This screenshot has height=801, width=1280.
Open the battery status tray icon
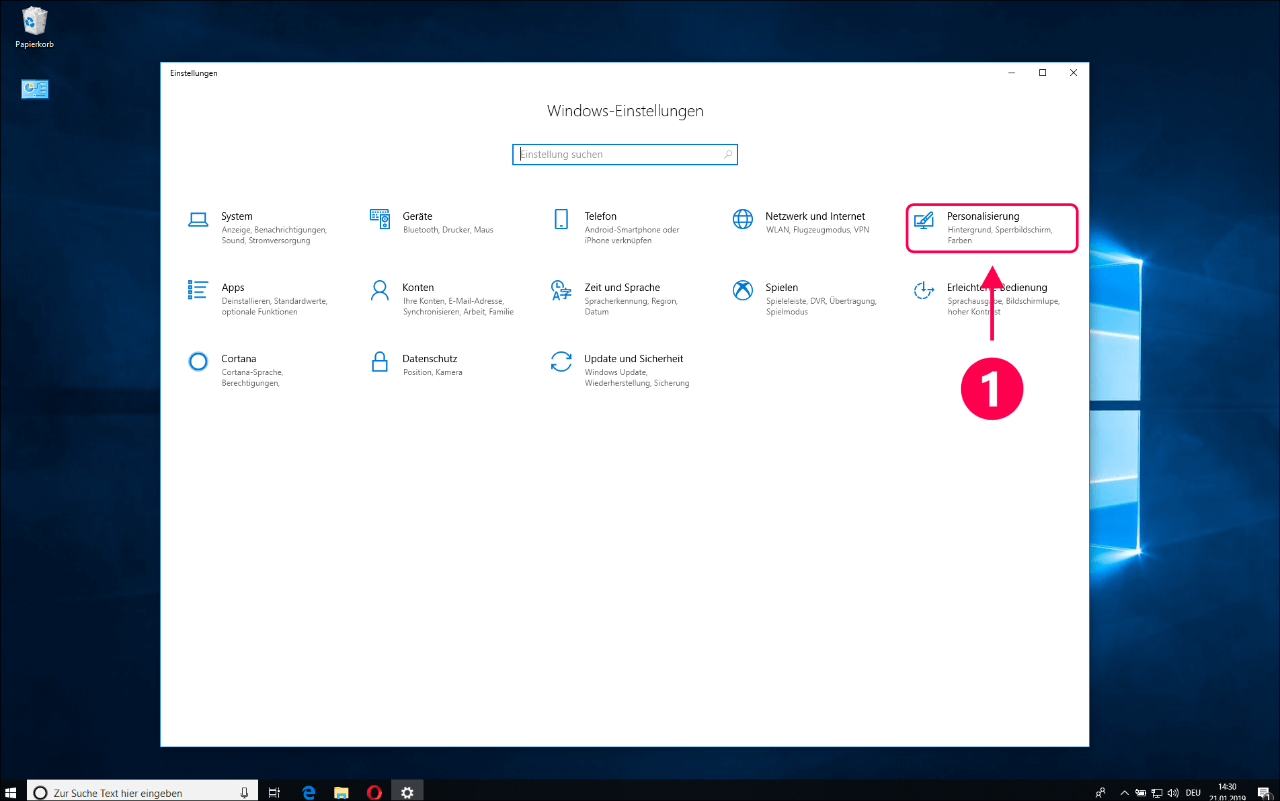[1141, 792]
